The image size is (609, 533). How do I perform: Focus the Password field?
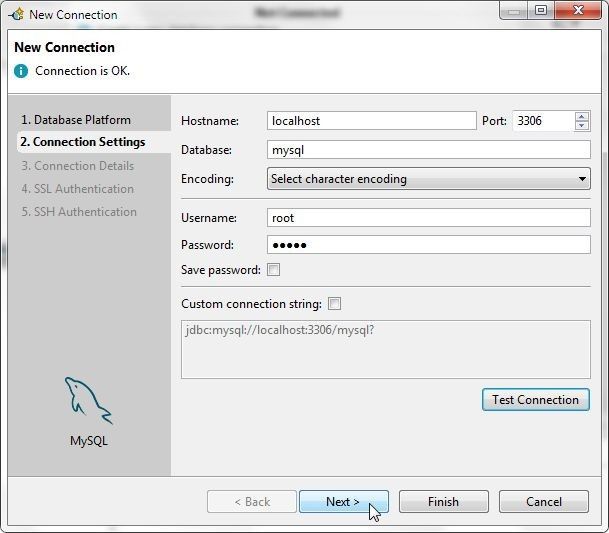[429, 245]
